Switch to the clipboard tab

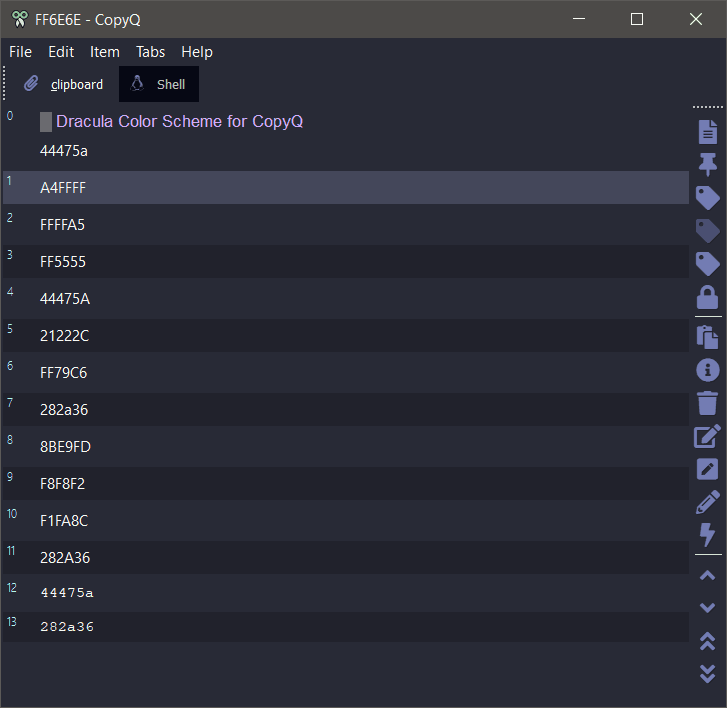click(64, 84)
